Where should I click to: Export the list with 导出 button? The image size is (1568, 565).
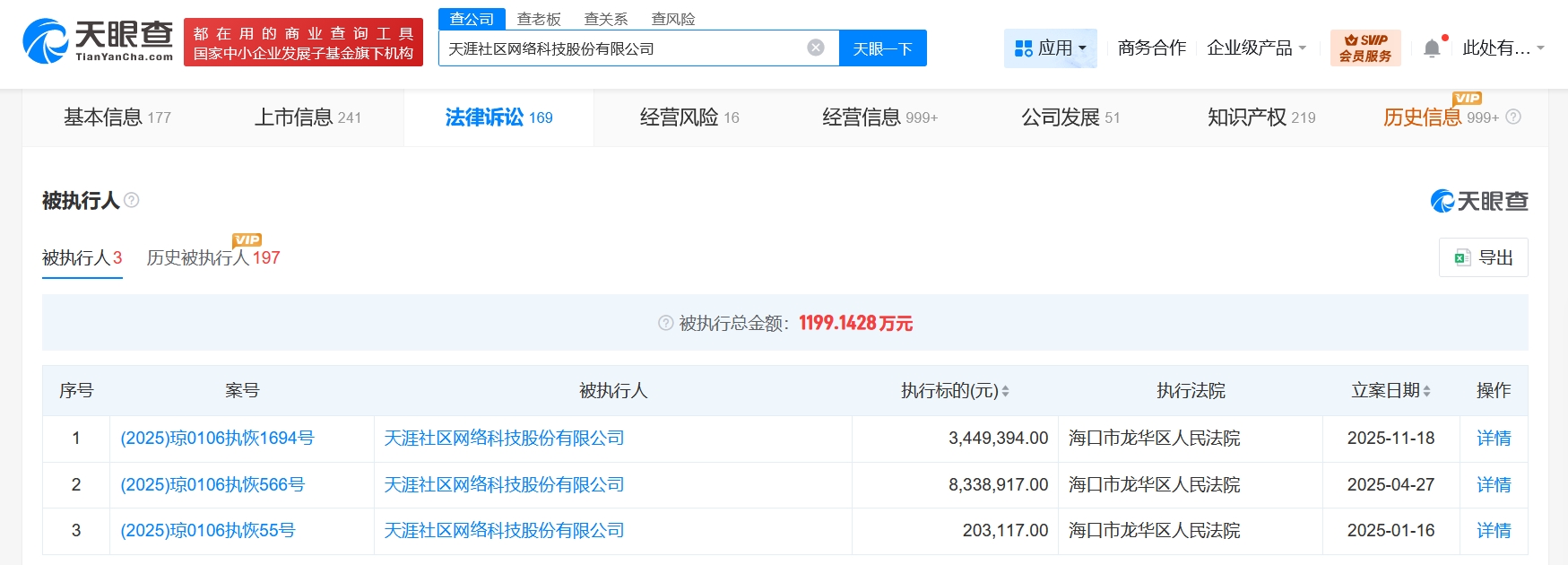click(1483, 257)
